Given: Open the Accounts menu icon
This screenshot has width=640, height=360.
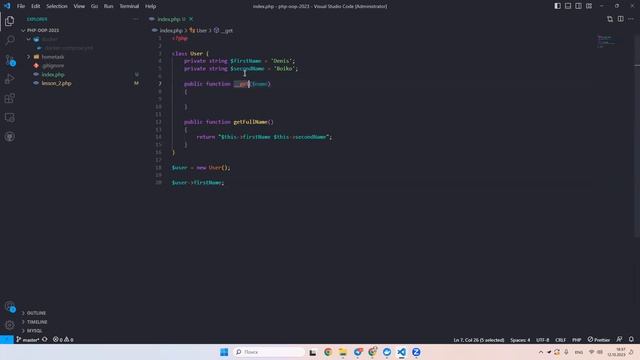Looking at the screenshot, I should point(9,306).
